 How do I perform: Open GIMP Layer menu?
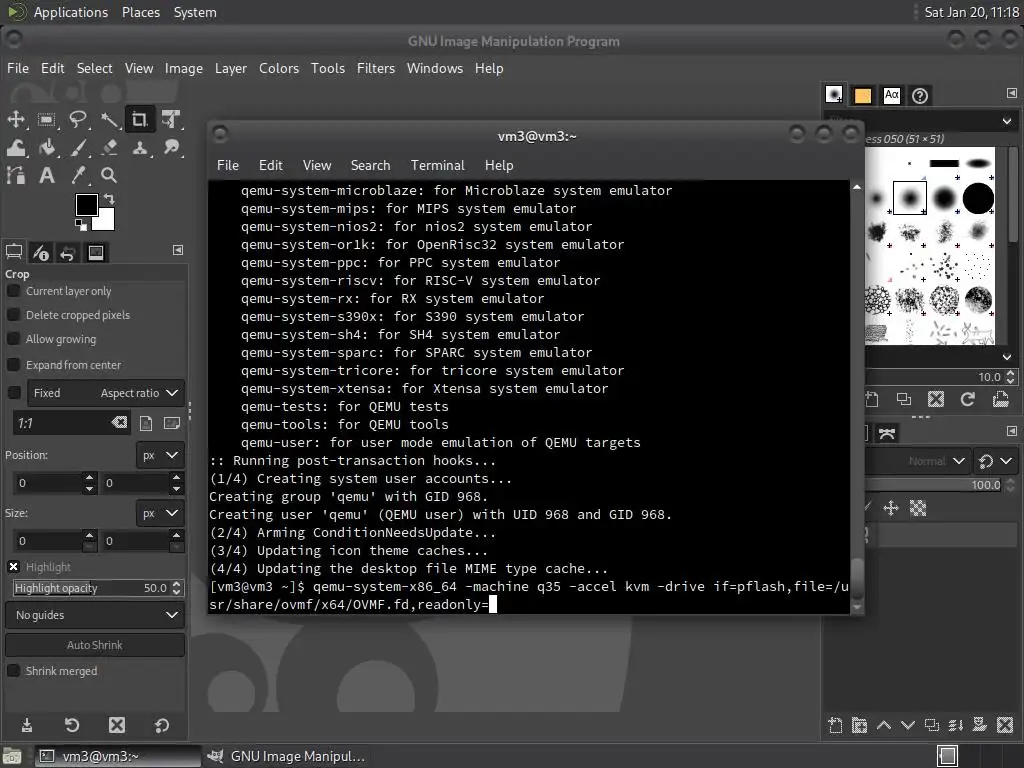tap(231, 68)
